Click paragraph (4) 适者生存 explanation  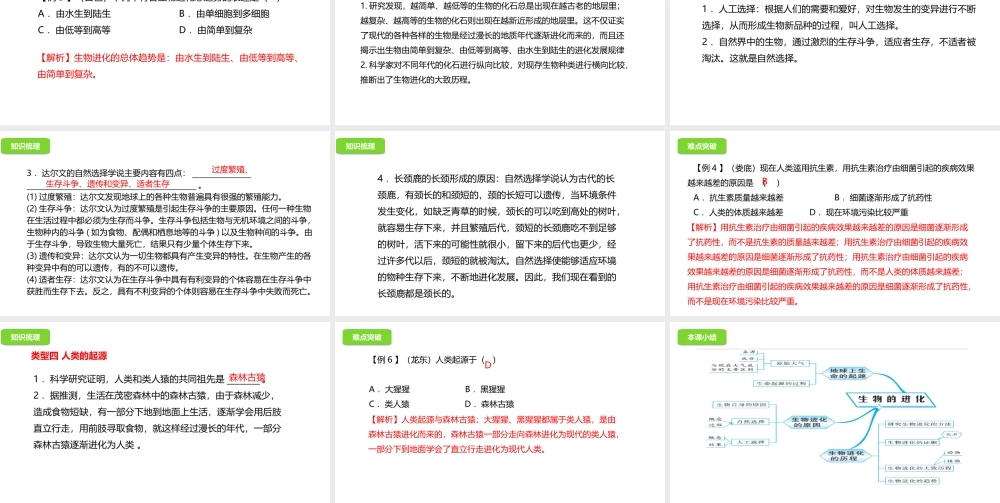[169, 286]
